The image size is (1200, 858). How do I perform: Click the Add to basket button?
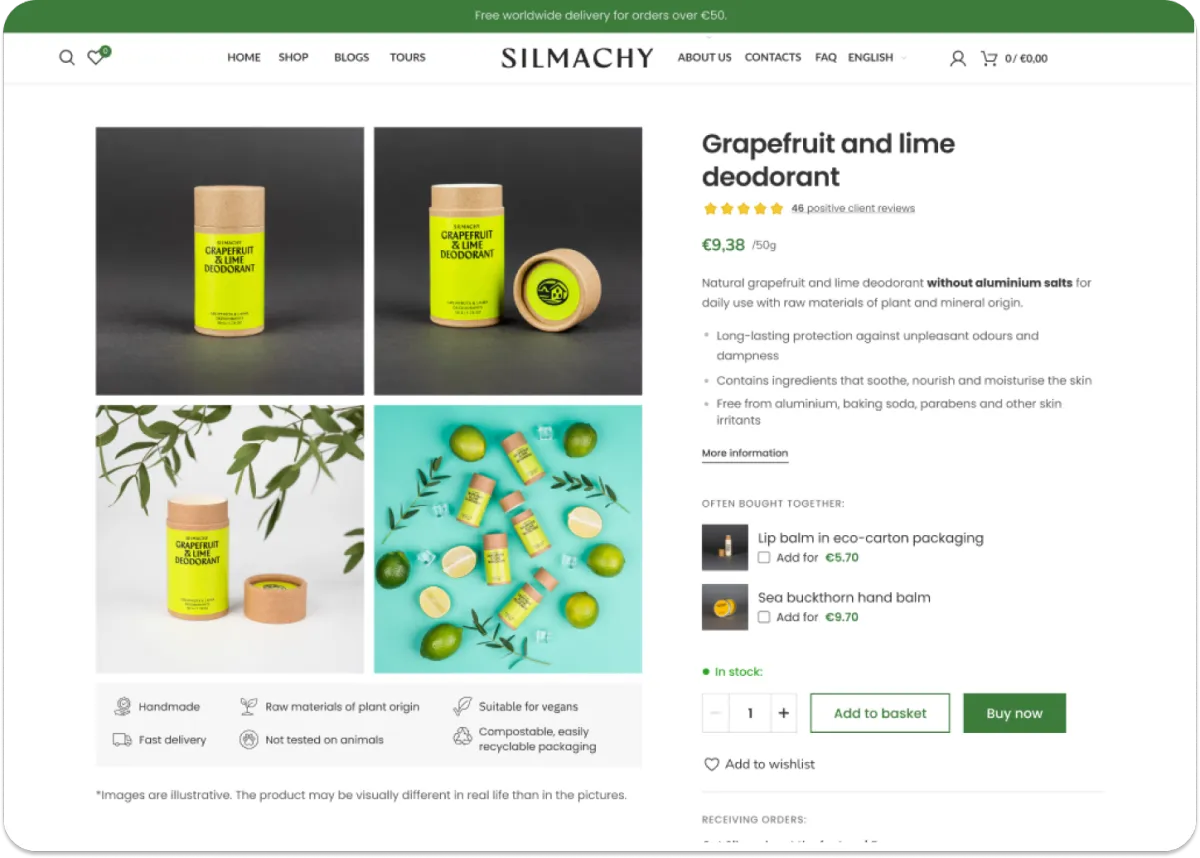tap(880, 713)
